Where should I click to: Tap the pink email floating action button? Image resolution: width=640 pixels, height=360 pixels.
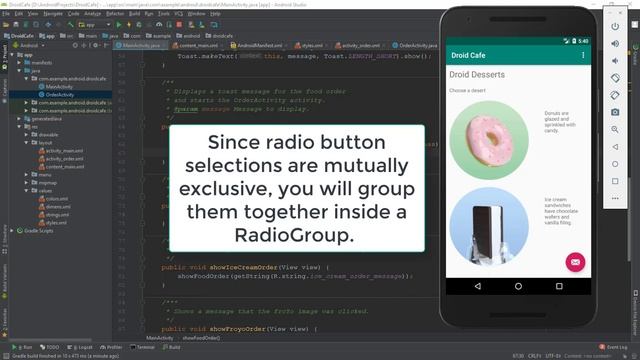575,262
